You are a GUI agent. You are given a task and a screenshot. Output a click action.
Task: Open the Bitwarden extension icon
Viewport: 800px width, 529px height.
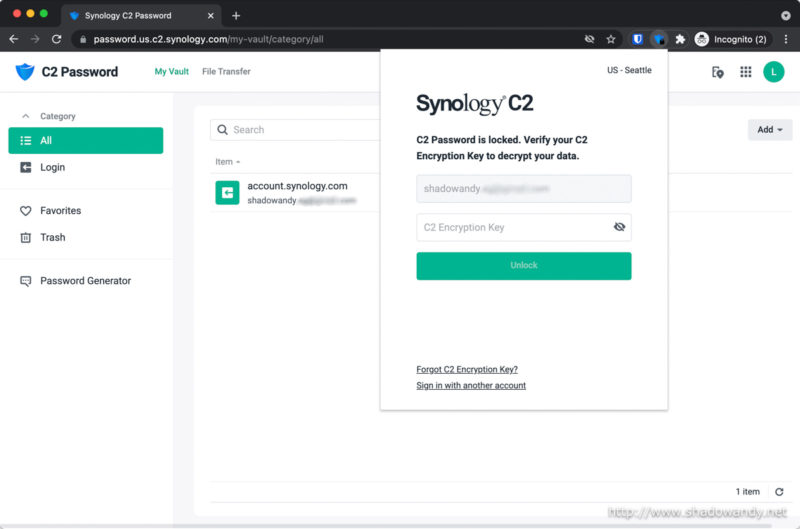[637, 39]
